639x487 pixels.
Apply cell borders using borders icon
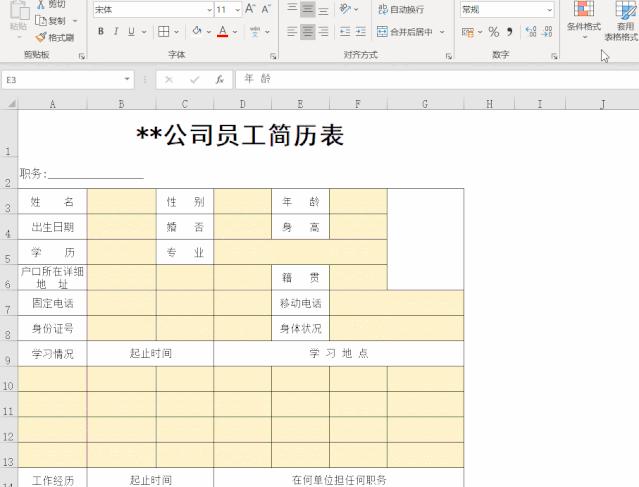coord(163,31)
